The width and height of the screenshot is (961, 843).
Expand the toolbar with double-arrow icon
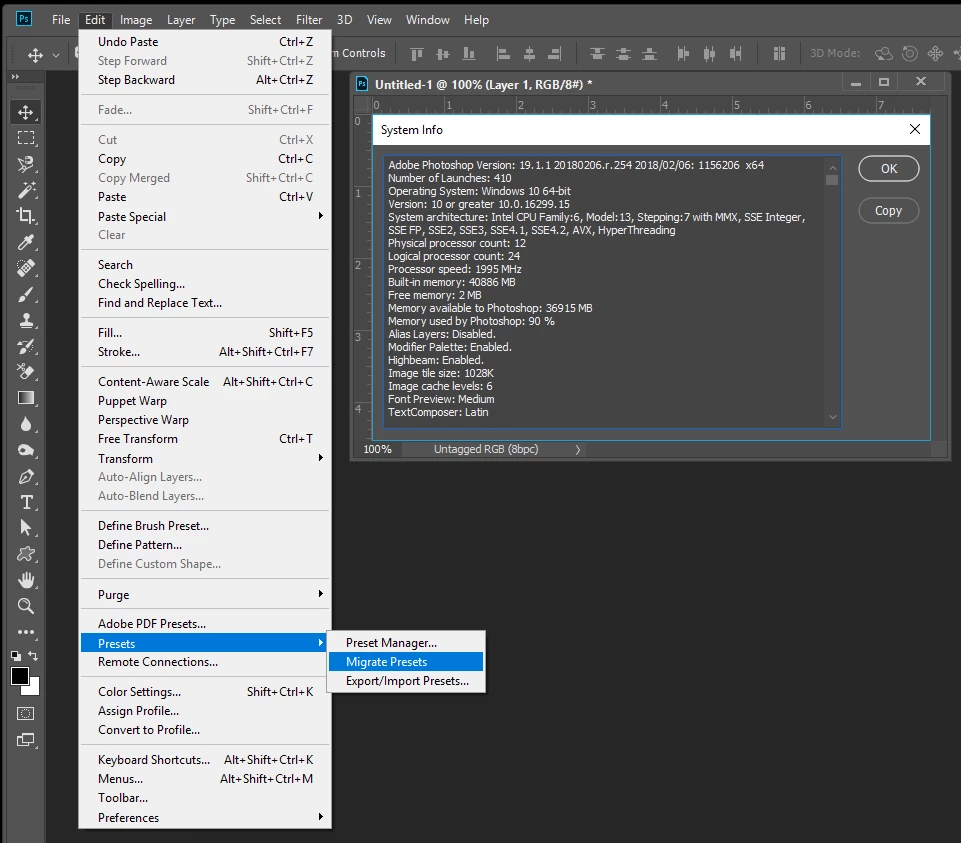(x=15, y=77)
